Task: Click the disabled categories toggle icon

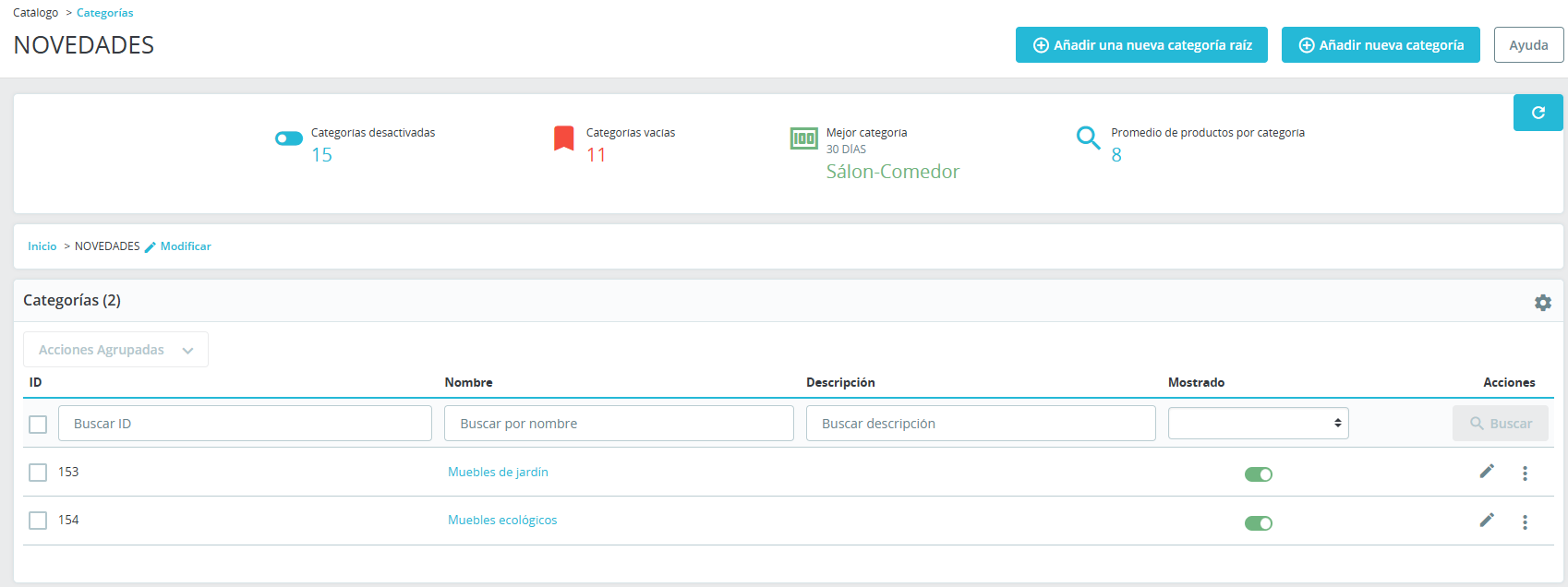Action: [289, 138]
